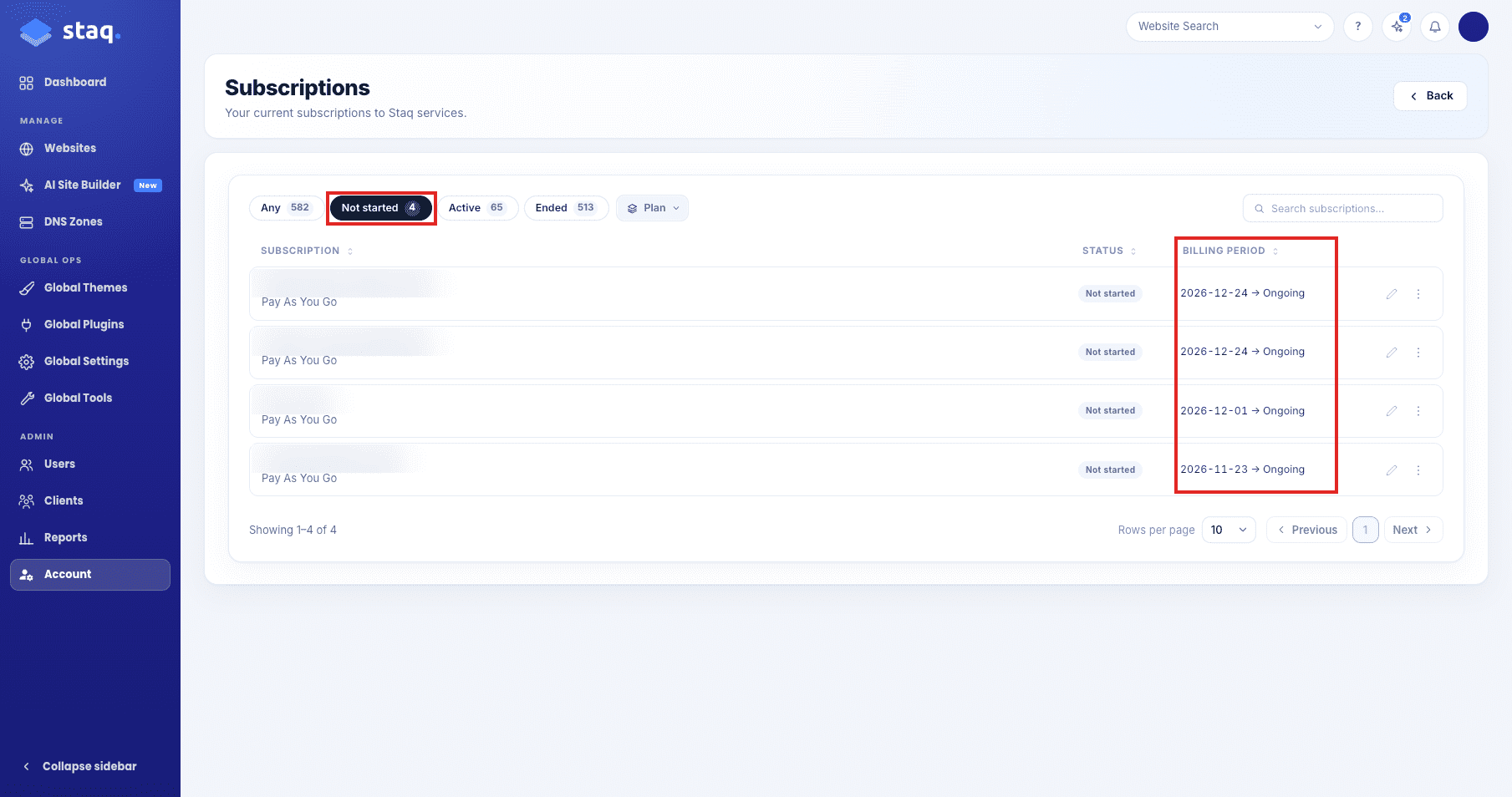1512x797 pixels.
Task: Edit the 2026-11-23 subscription pencil icon
Action: tap(1392, 470)
